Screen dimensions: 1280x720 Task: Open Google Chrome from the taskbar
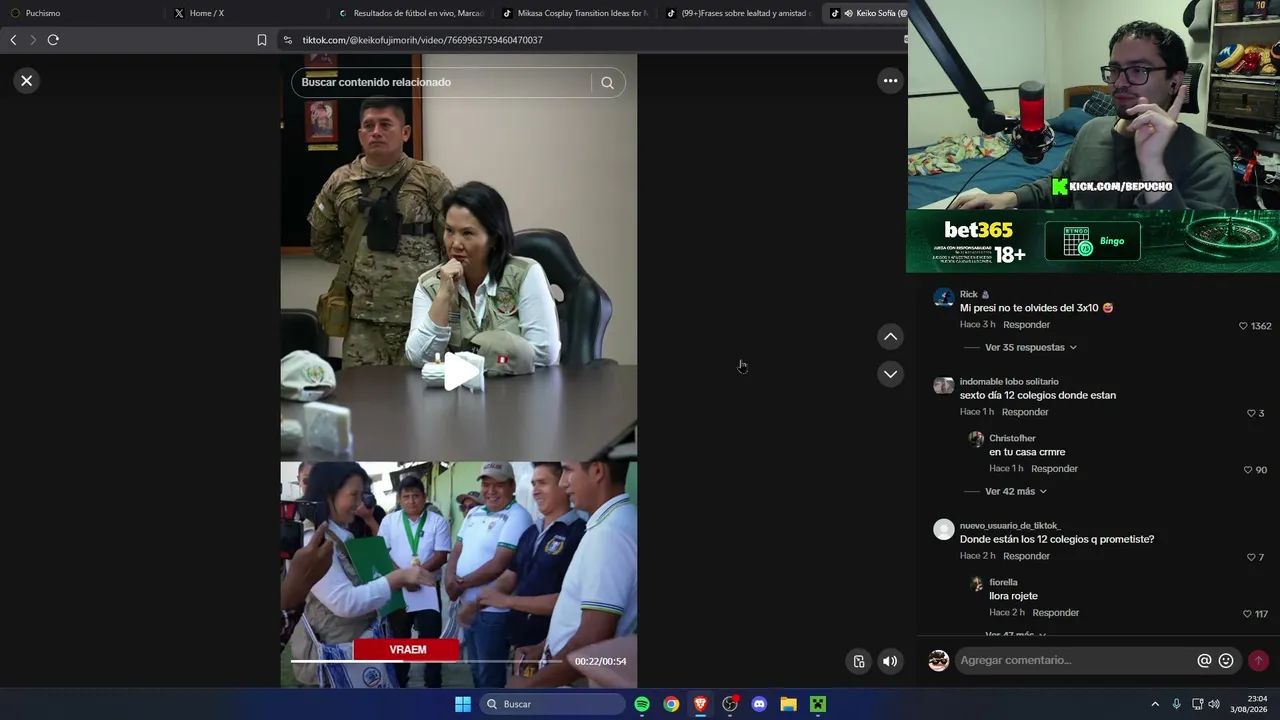(x=671, y=704)
